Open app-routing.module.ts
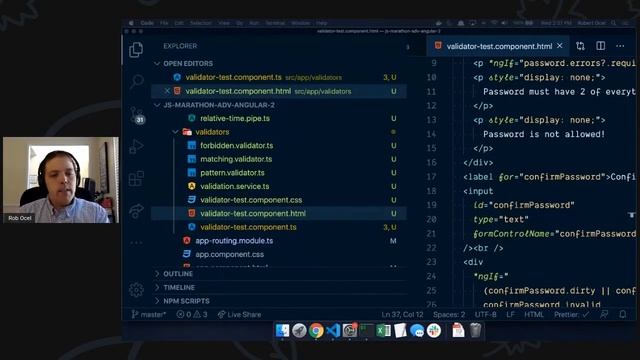The width and height of the screenshot is (640, 360). [279, 240]
